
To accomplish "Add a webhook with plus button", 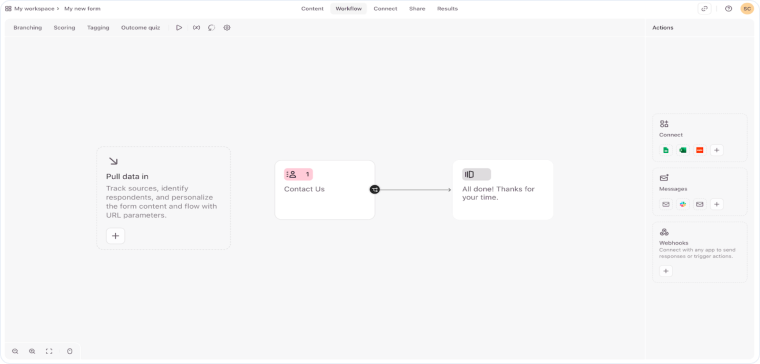I will tap(666, 271).
